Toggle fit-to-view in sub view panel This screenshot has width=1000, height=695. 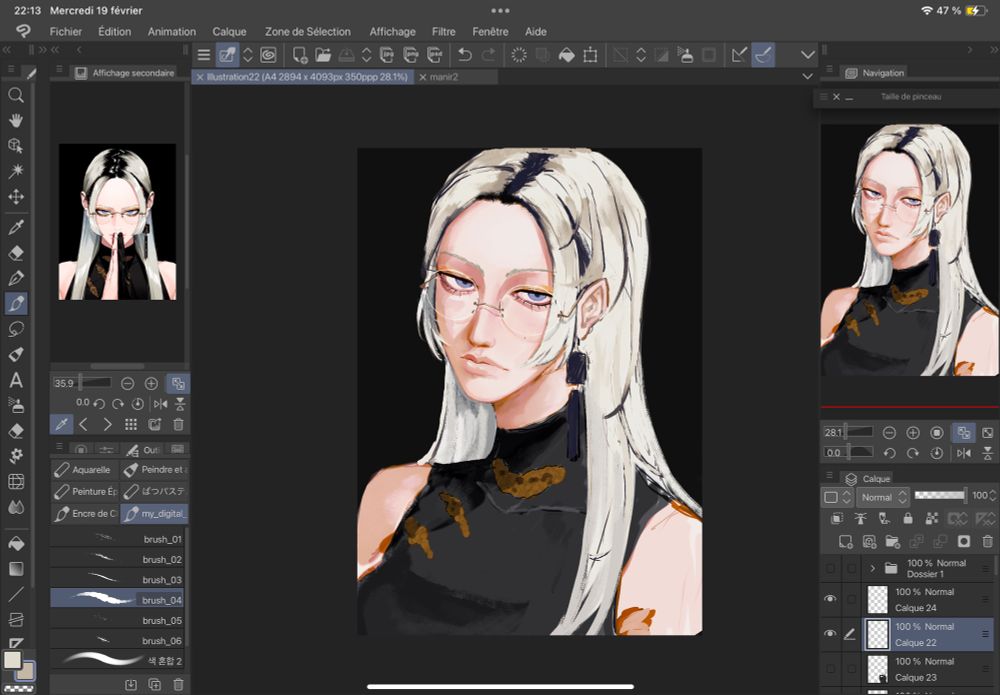[x=178, y=383]
